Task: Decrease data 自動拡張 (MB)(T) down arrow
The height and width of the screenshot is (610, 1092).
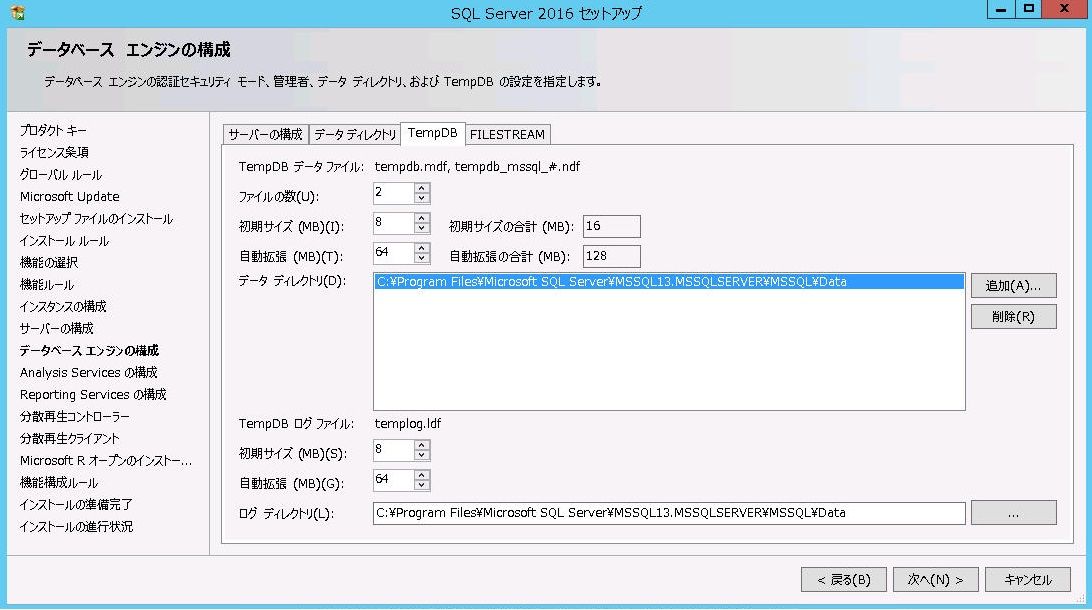Action: pyautogui.click(x=421, y=258)
